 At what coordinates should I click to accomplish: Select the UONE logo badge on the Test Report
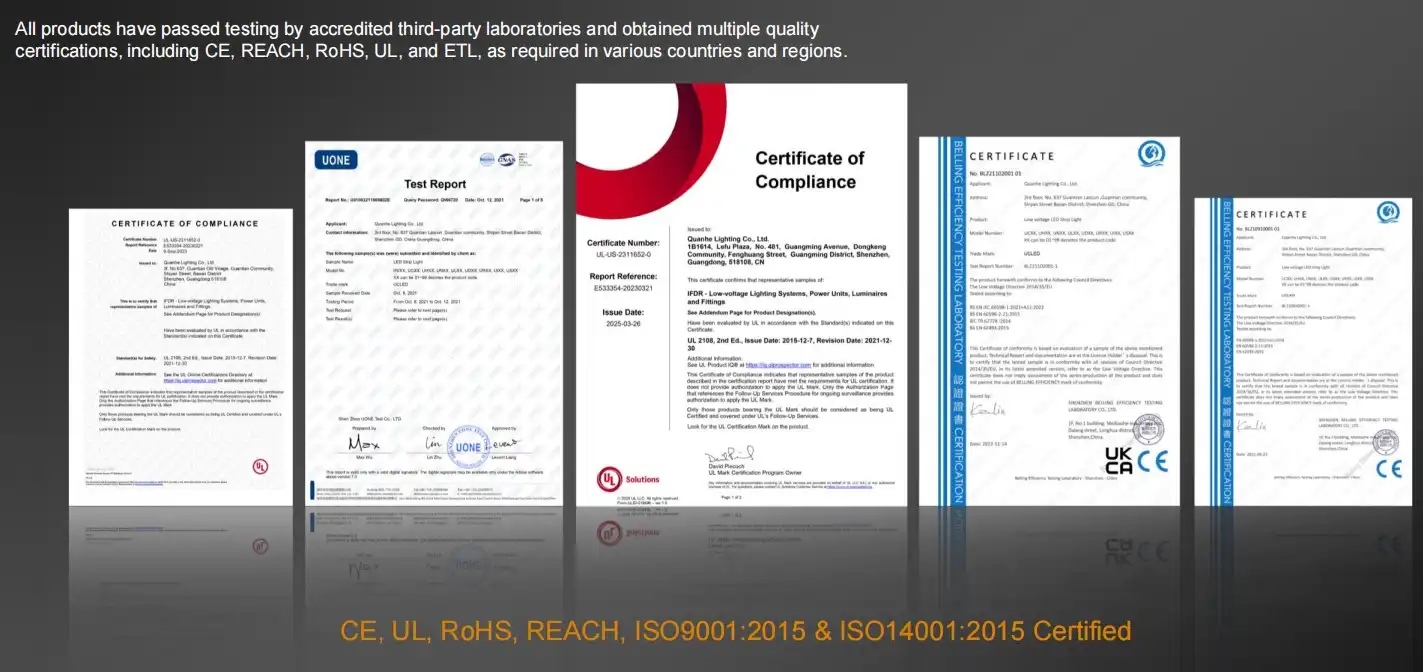click(335, 160)
